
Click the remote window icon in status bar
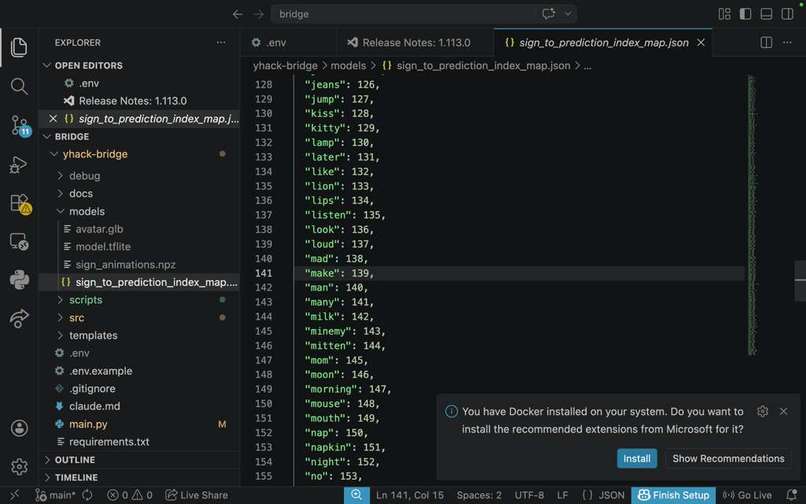[15, 495]
